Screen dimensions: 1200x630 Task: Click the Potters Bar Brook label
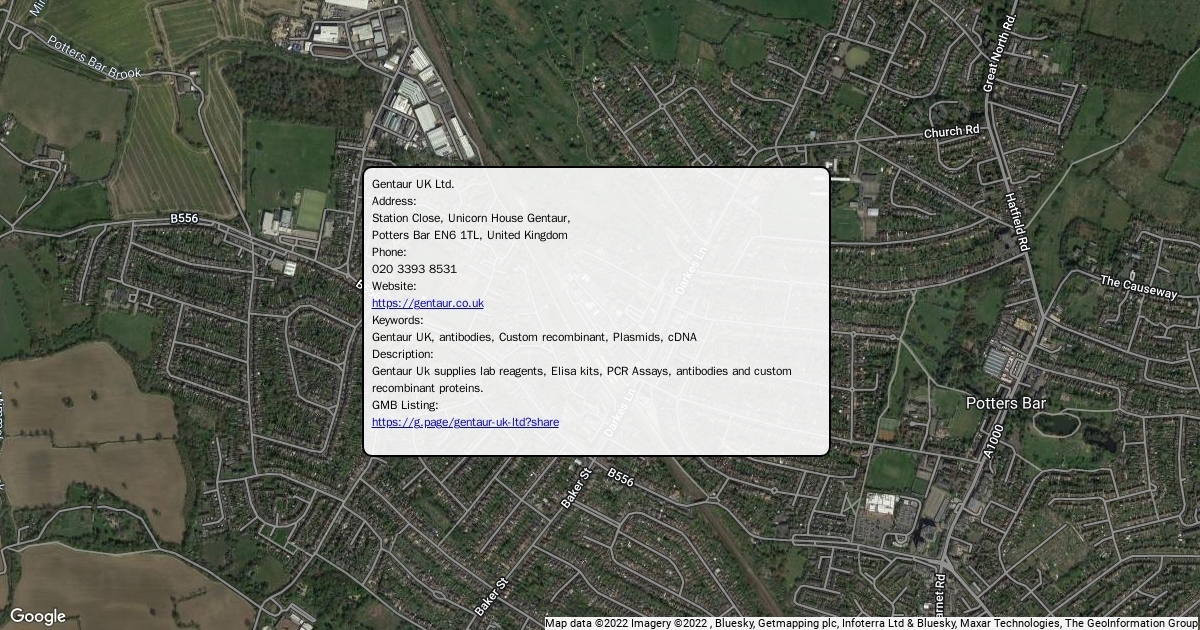coord(95,57)
